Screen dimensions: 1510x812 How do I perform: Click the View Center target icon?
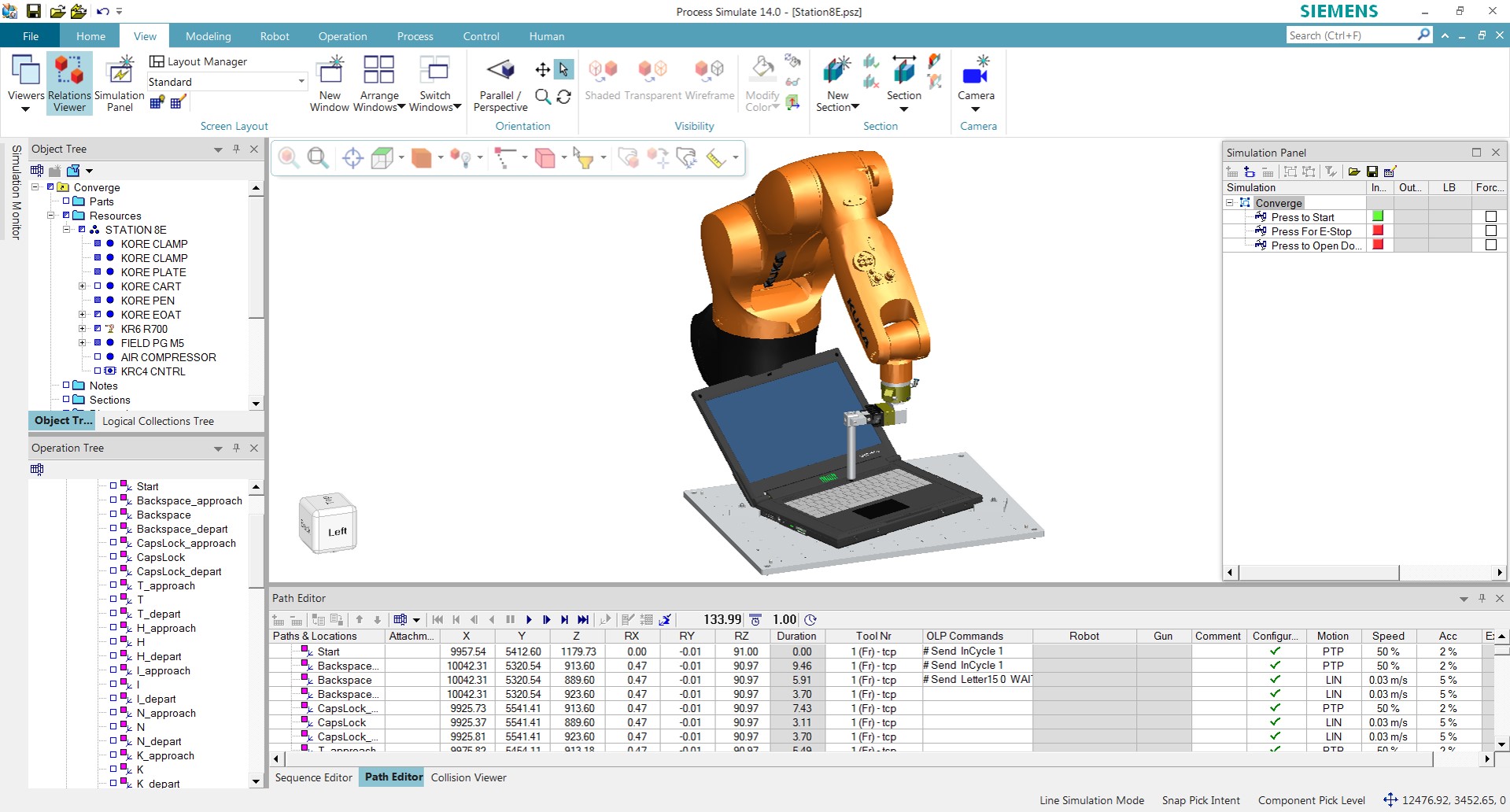click(353, 158)
